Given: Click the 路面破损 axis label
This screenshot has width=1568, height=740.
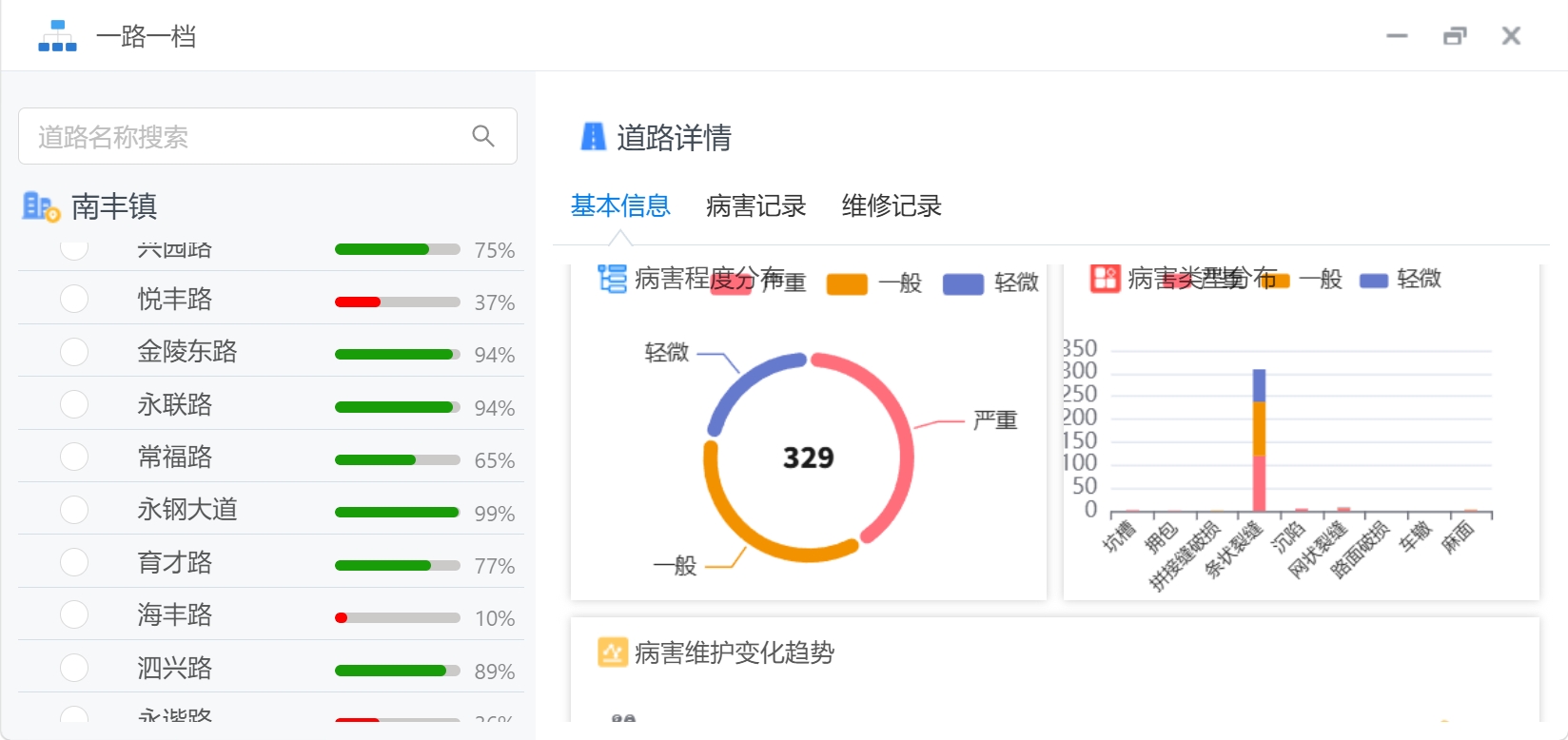Looking at the screenshot, I should 1361,550.
